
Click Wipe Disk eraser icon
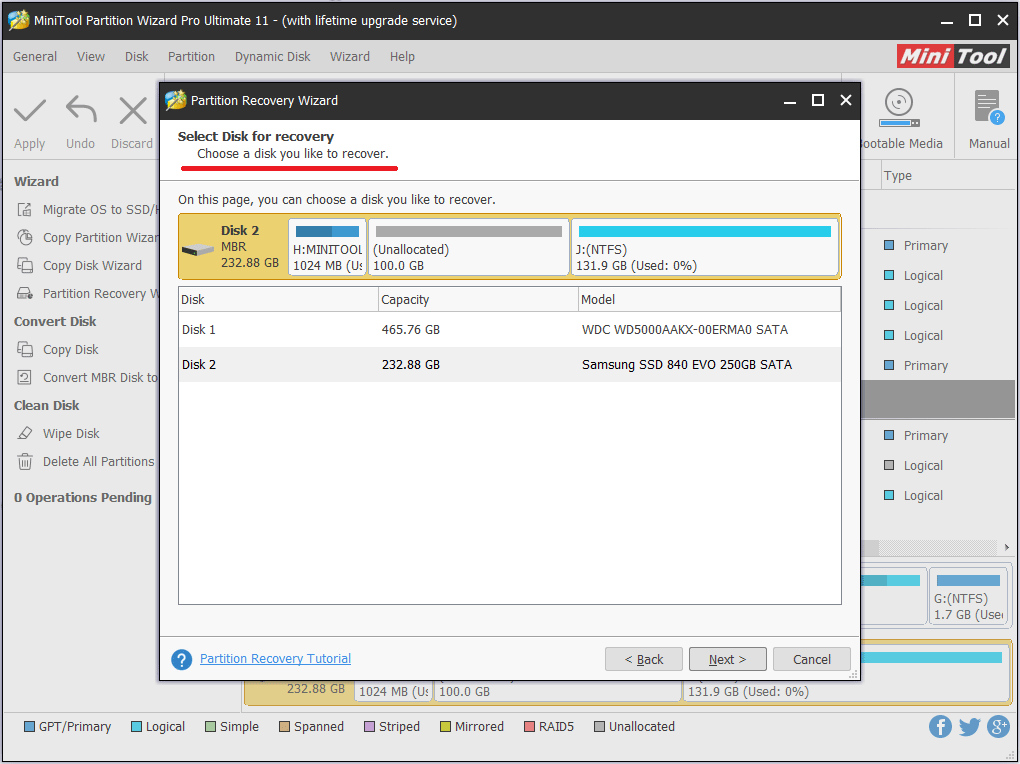[25, 433]
